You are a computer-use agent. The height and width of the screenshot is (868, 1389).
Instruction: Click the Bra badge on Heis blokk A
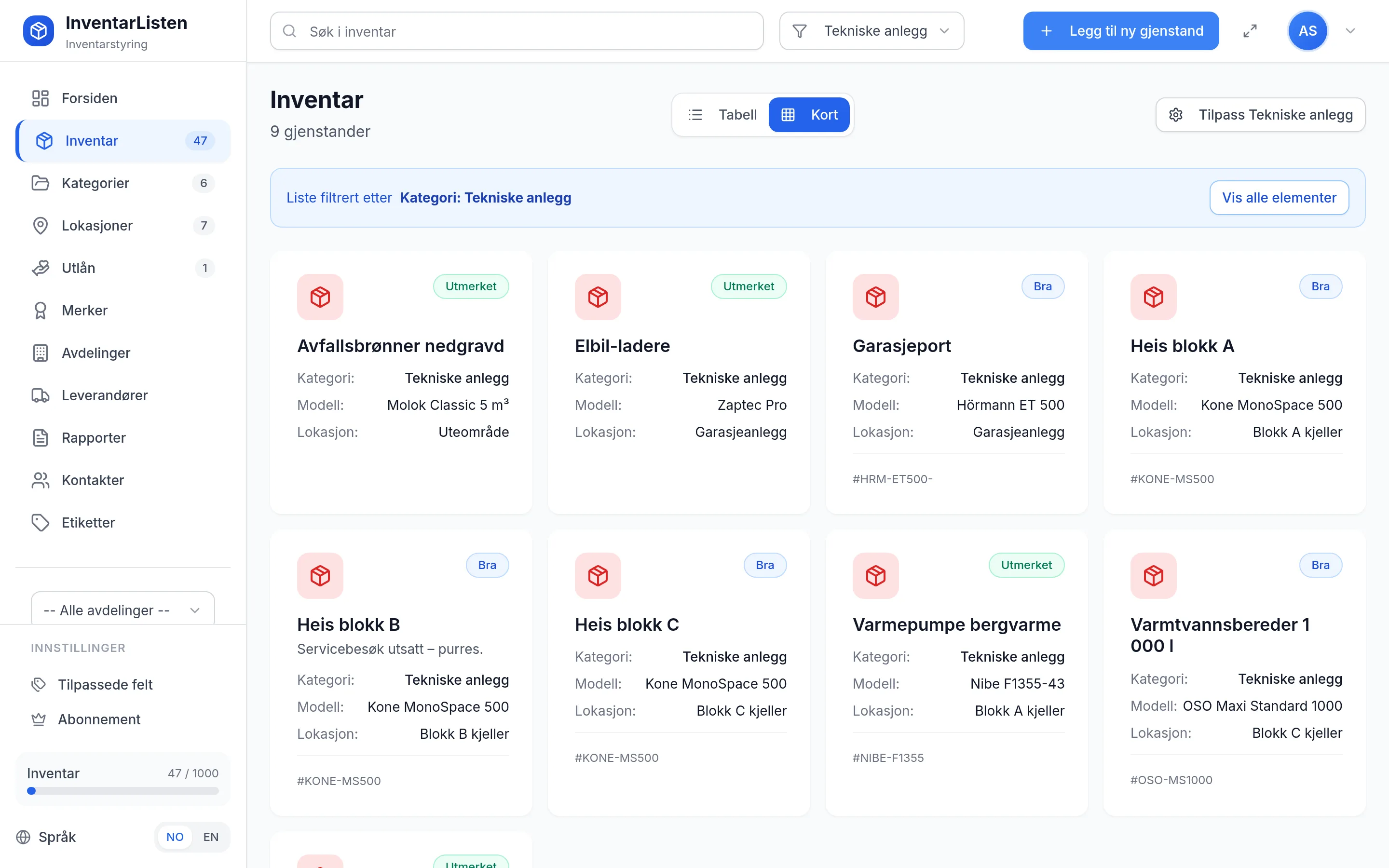pos(1321,286)
